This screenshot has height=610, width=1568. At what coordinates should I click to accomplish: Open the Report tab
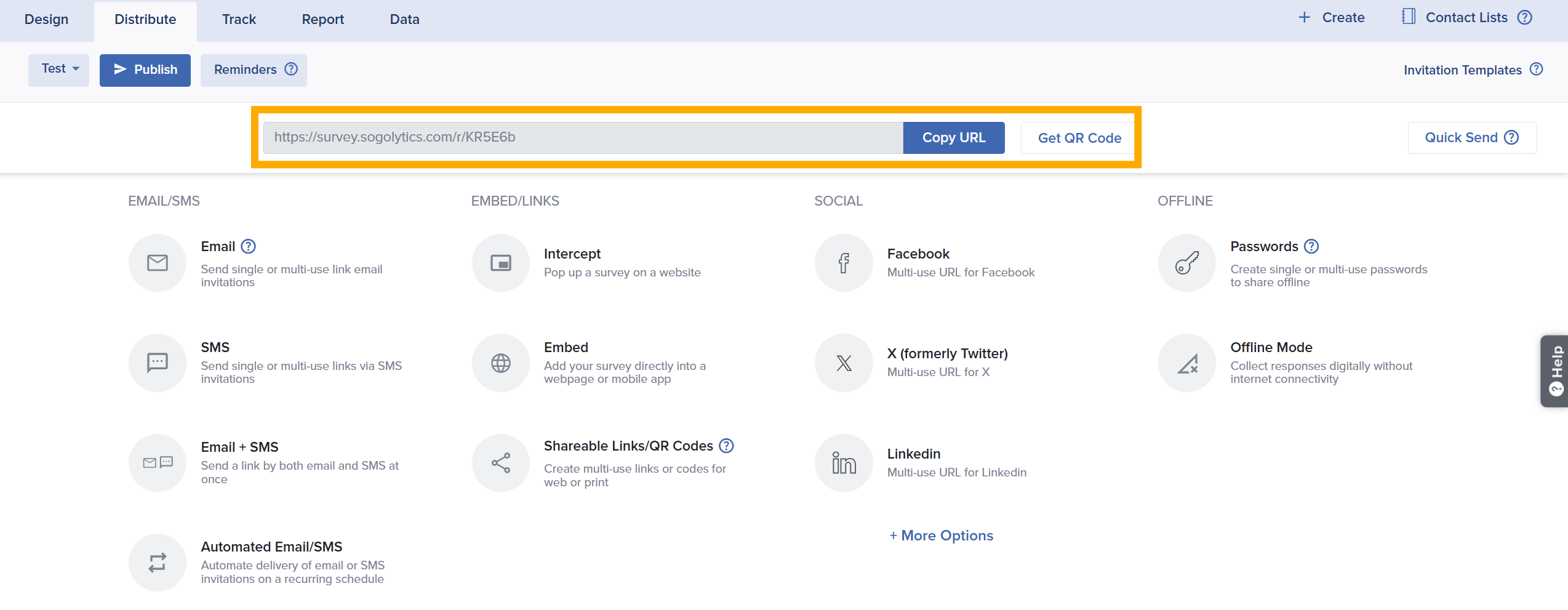(322, 20)
